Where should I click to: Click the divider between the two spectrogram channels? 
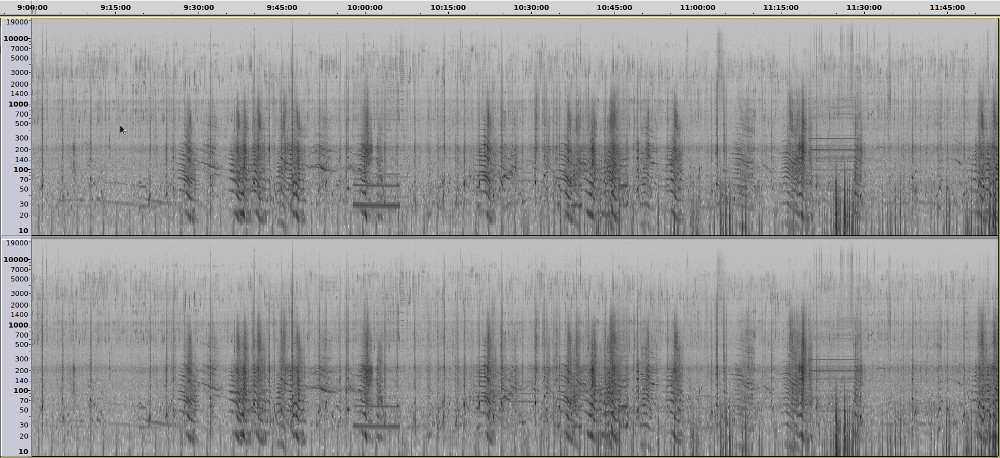[x=500, y=237]
